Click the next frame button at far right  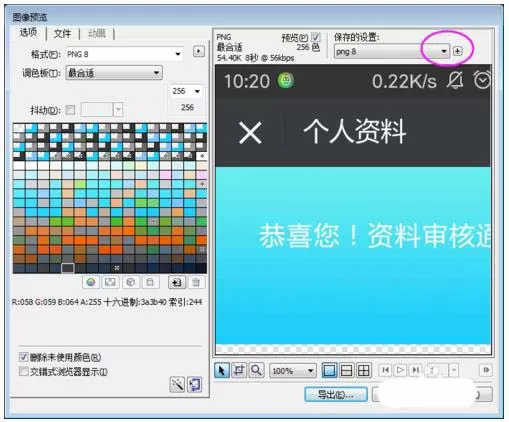(486, 370)
